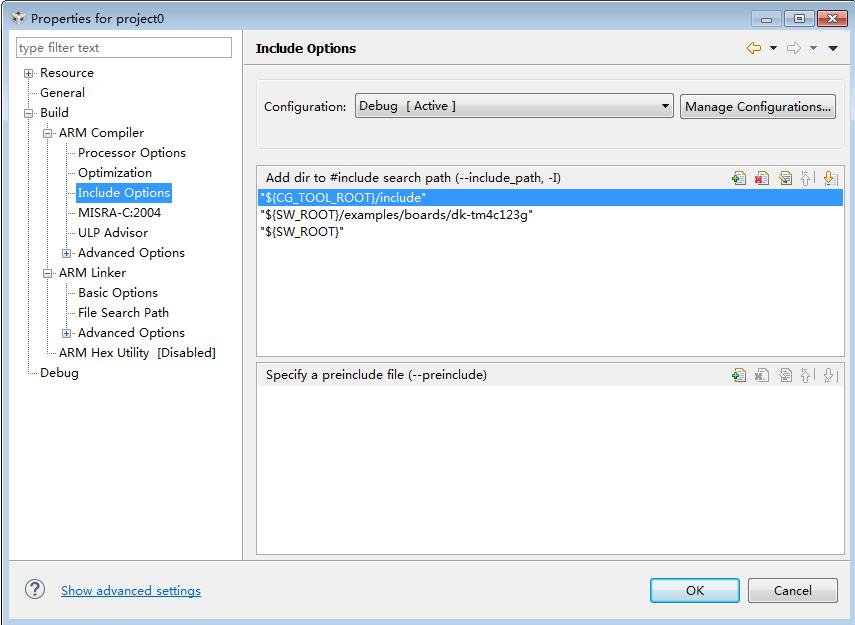The height and width of the screenshot is (625, 855).
Task: Click the Show advanced settings link
Action: [131, 591]
